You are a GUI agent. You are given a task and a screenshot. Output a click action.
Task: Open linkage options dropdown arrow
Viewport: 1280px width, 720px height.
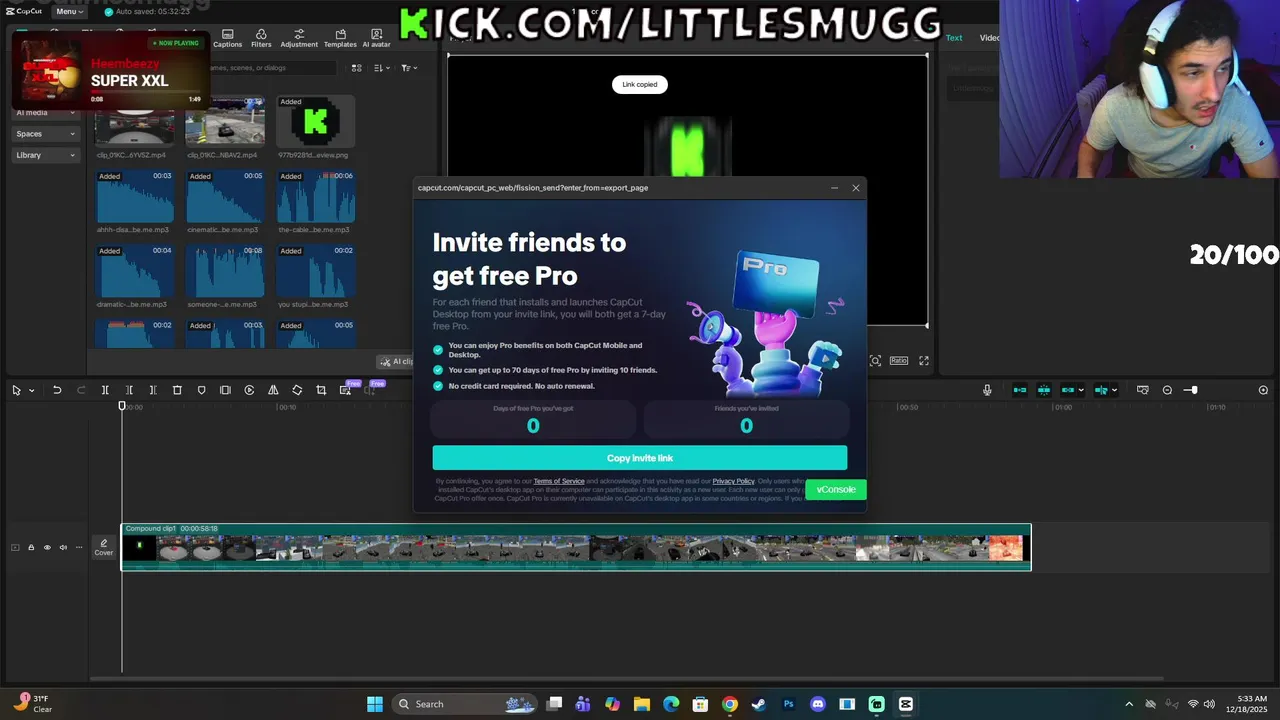(x=1081, y=391)
